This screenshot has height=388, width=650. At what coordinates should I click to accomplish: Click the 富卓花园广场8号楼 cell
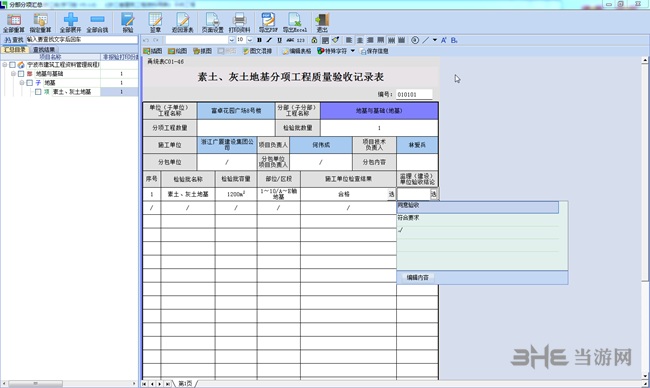point(236,111)
